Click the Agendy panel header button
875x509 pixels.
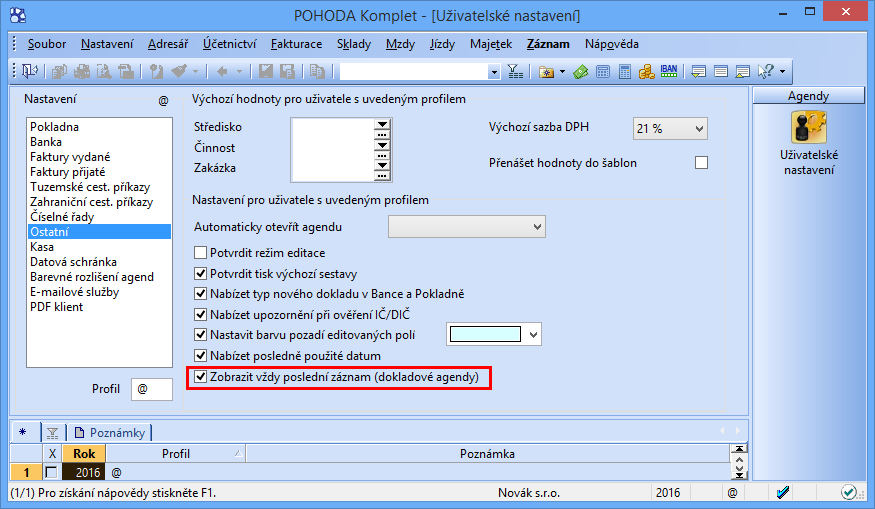(x=808, y=95)
